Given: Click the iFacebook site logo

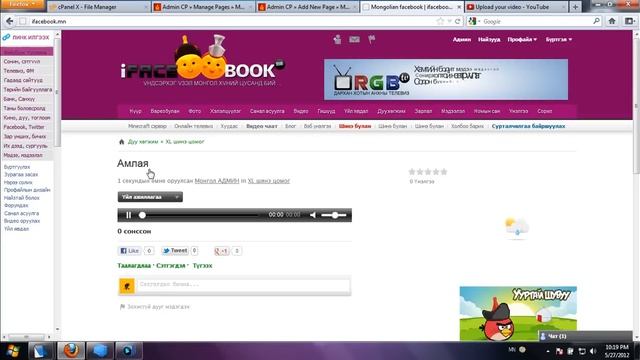Looking at the screenshot, I should click(203, 61).
